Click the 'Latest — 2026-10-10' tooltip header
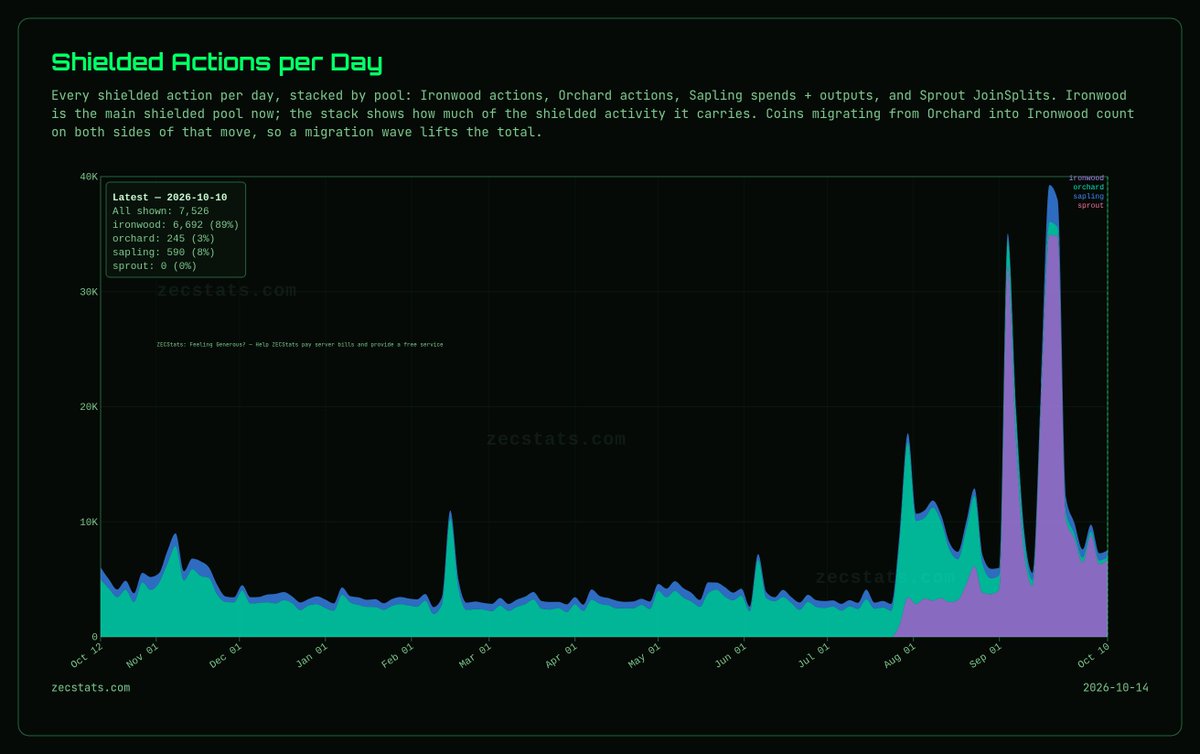 pyautogui.click(x=170, y=197)
